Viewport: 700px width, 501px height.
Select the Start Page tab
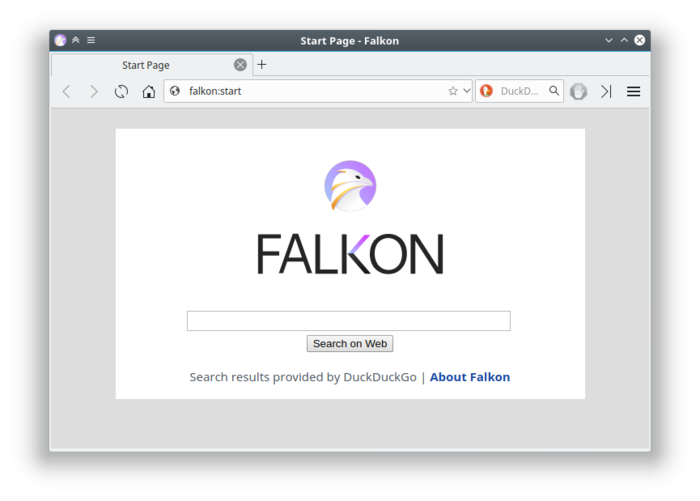(x=152, y=65)
